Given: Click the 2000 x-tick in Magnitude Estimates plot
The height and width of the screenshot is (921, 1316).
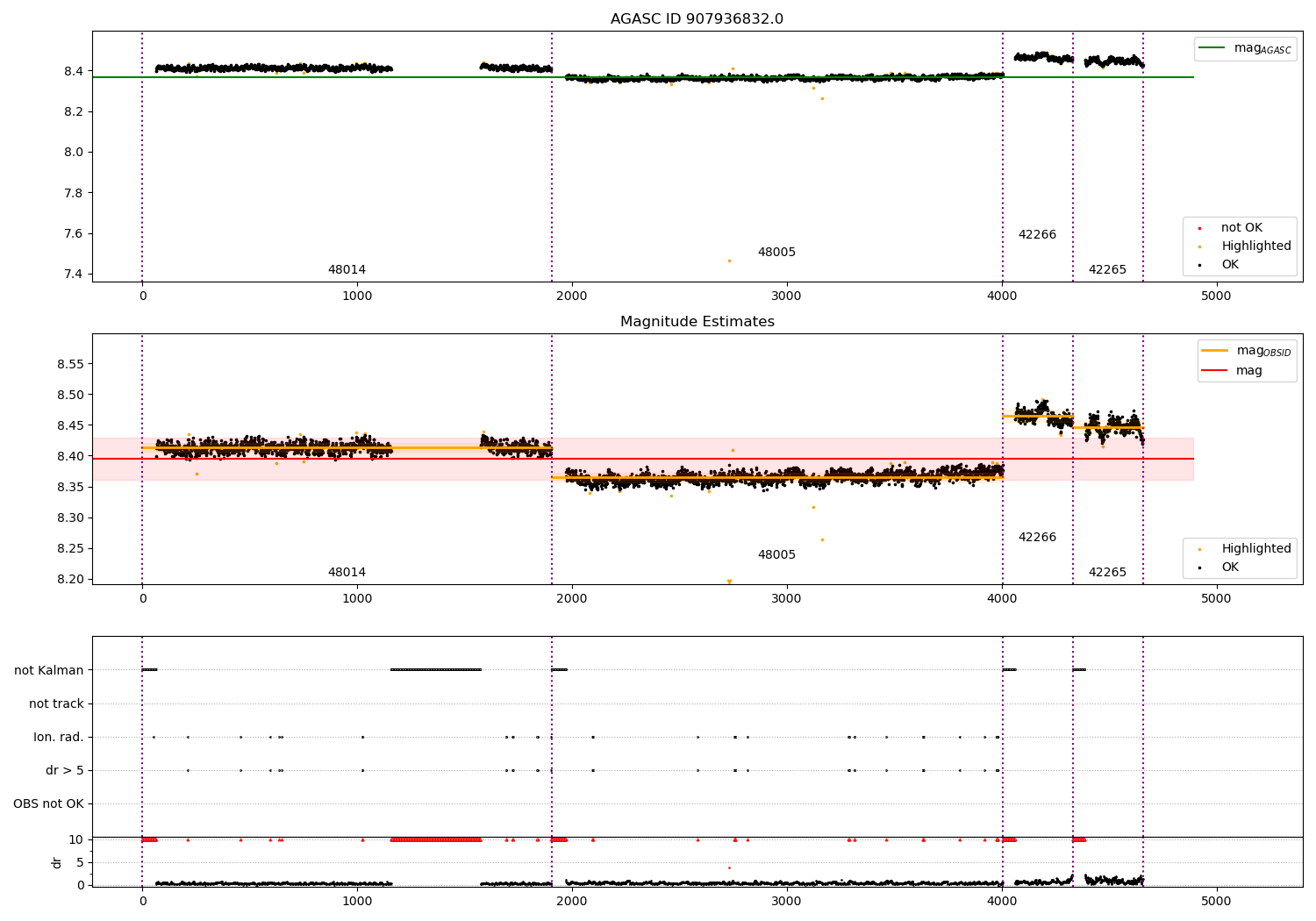Looking at the screenshot, I should click(572, 598).
